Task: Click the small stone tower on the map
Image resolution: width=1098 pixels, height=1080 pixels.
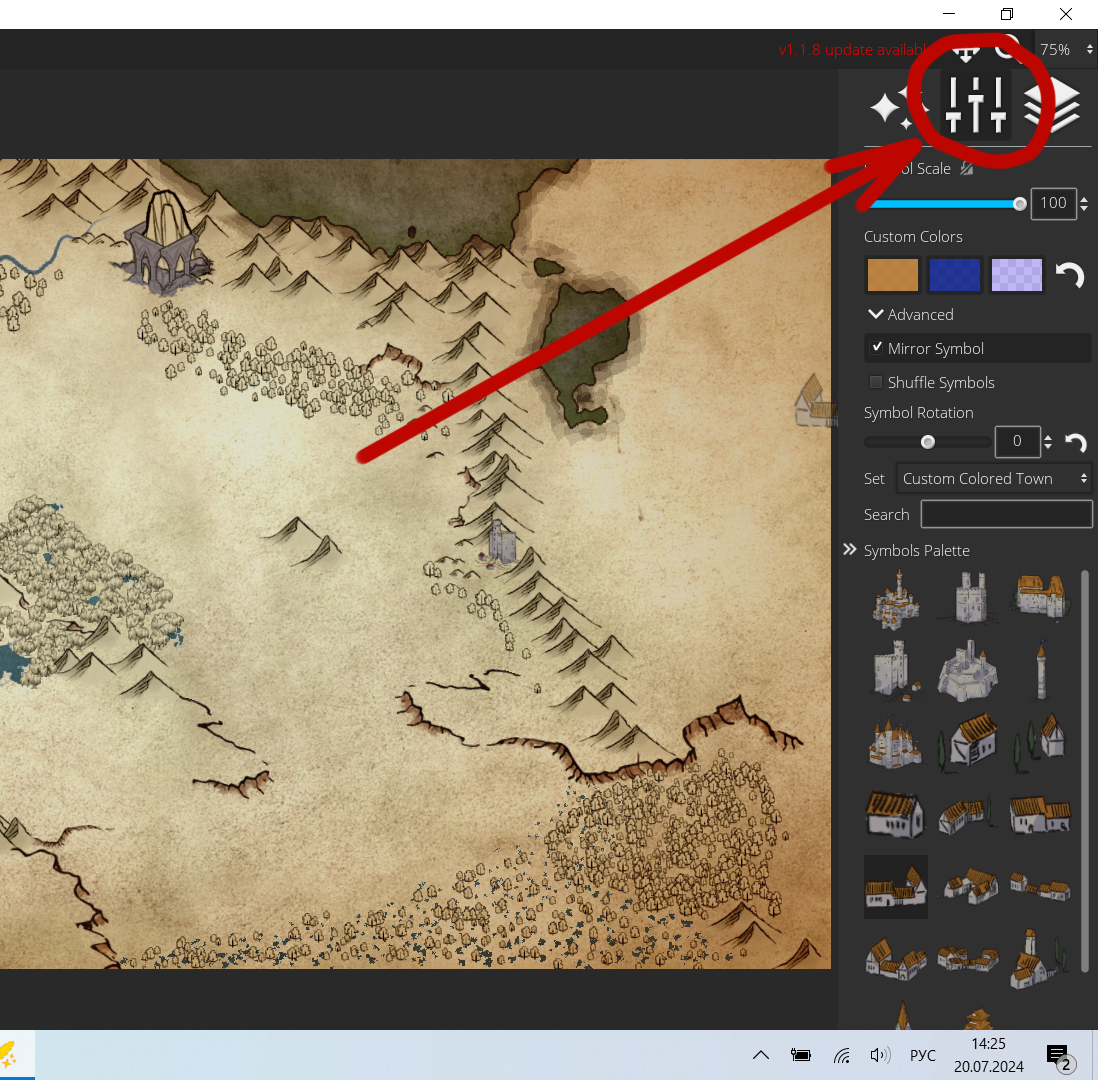Action: pos(501,541)
